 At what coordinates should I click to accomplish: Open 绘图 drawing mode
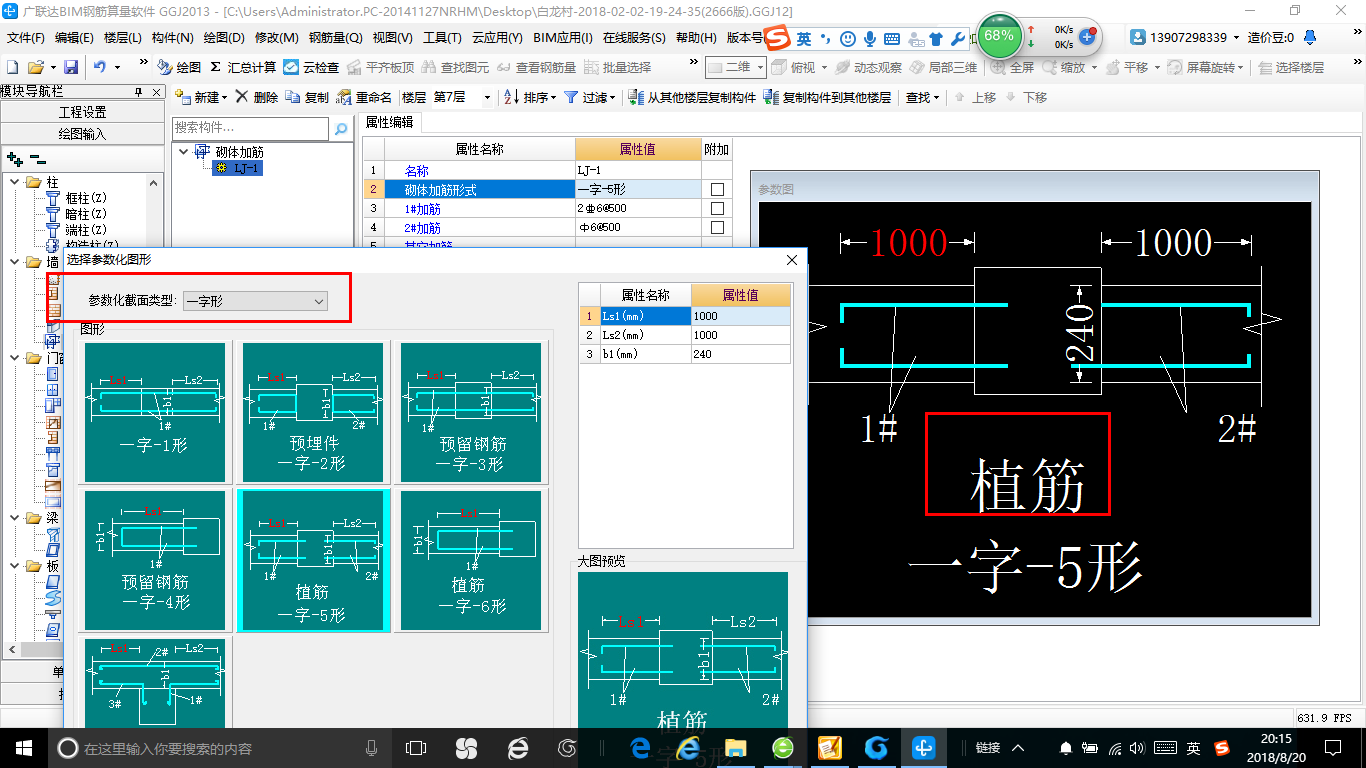pos(180,67)
